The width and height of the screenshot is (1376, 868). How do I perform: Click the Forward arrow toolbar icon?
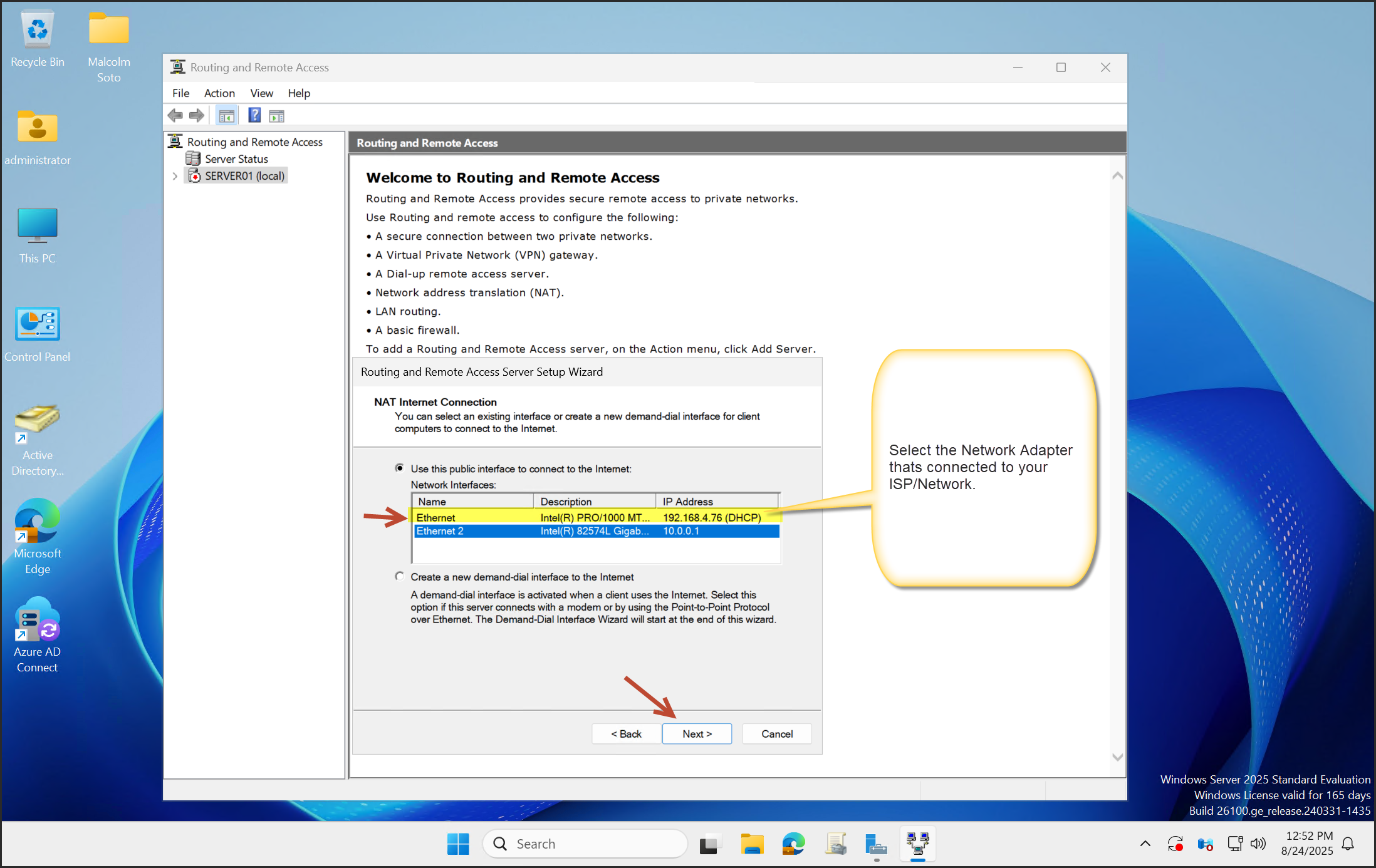[x=197, y=116]
